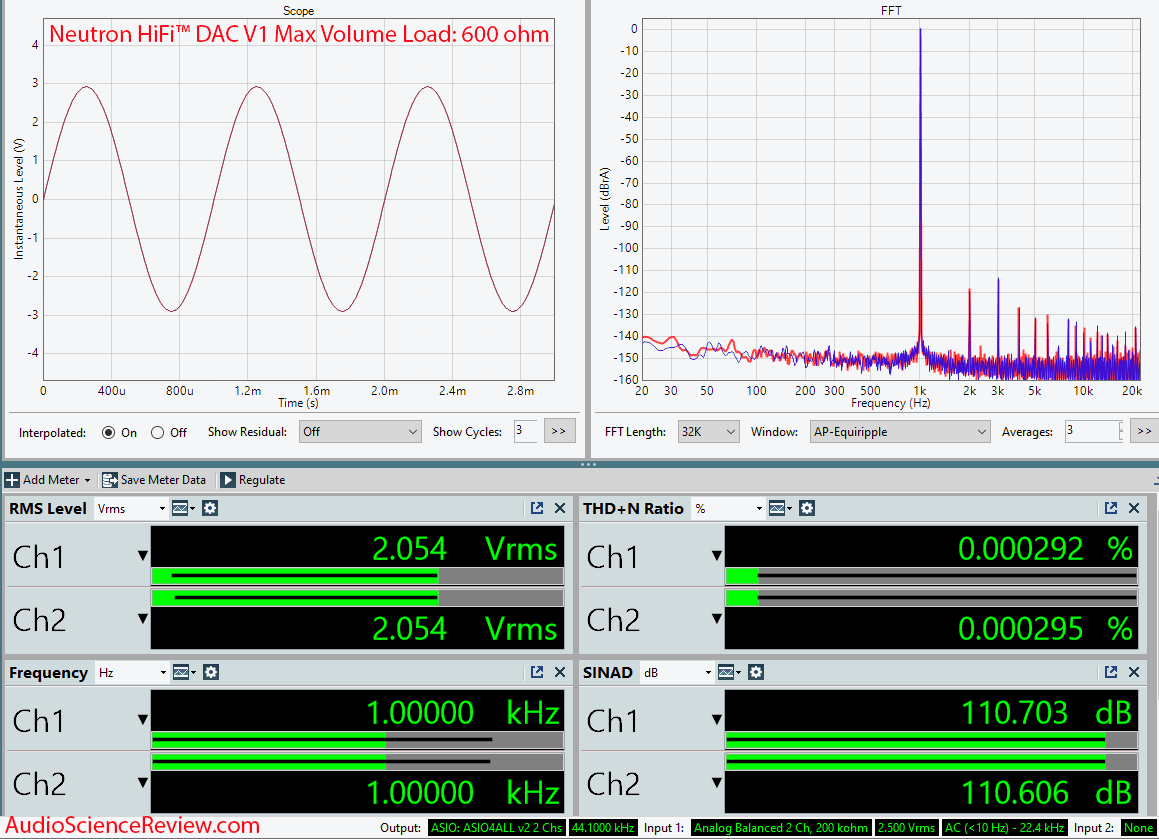Click the Averages >> button

[x=1143, y=431]
